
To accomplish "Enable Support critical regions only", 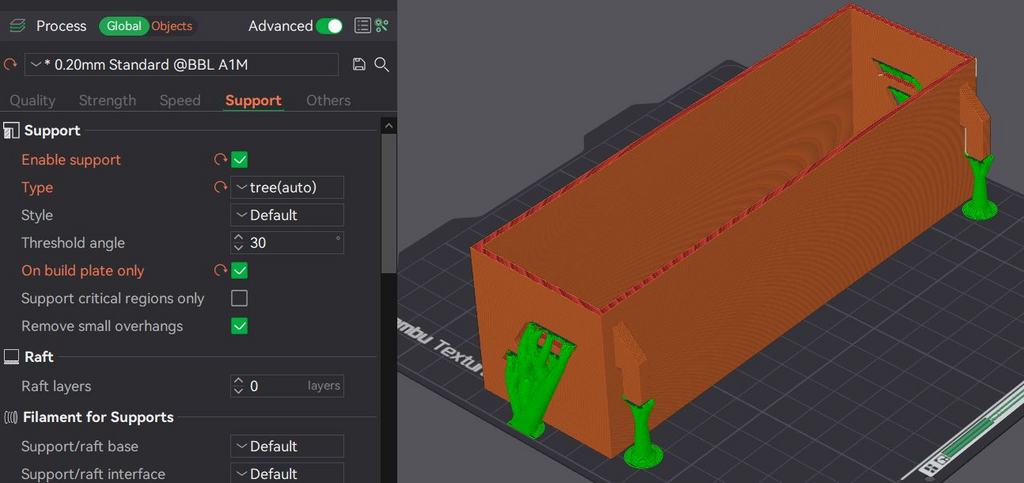I will click(x=240, y=298).
